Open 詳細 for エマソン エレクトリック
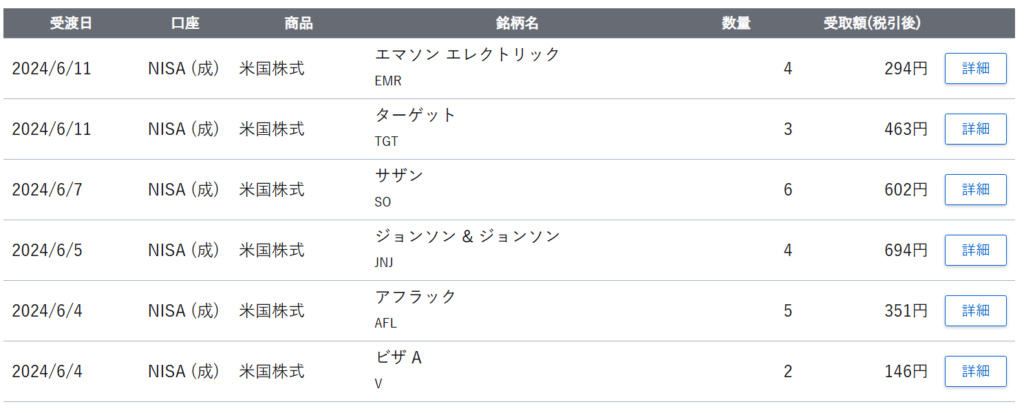This screenshot has height=413, width=1024. (975, 68)
